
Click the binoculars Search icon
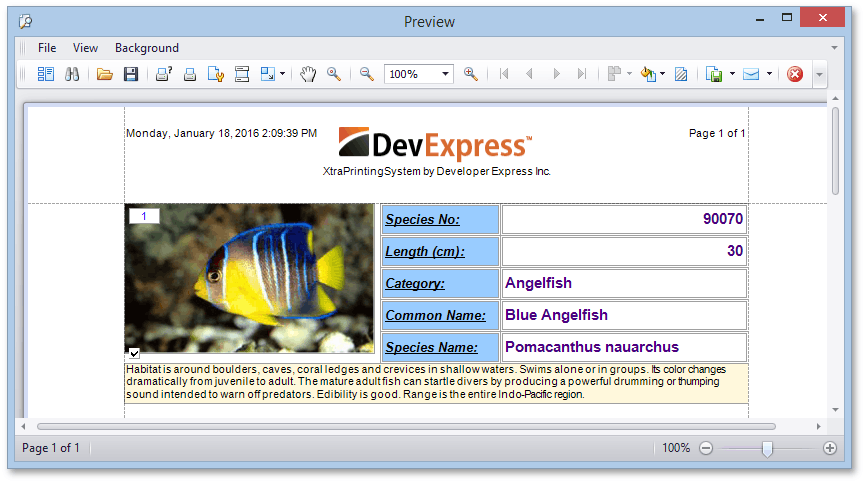72,74
